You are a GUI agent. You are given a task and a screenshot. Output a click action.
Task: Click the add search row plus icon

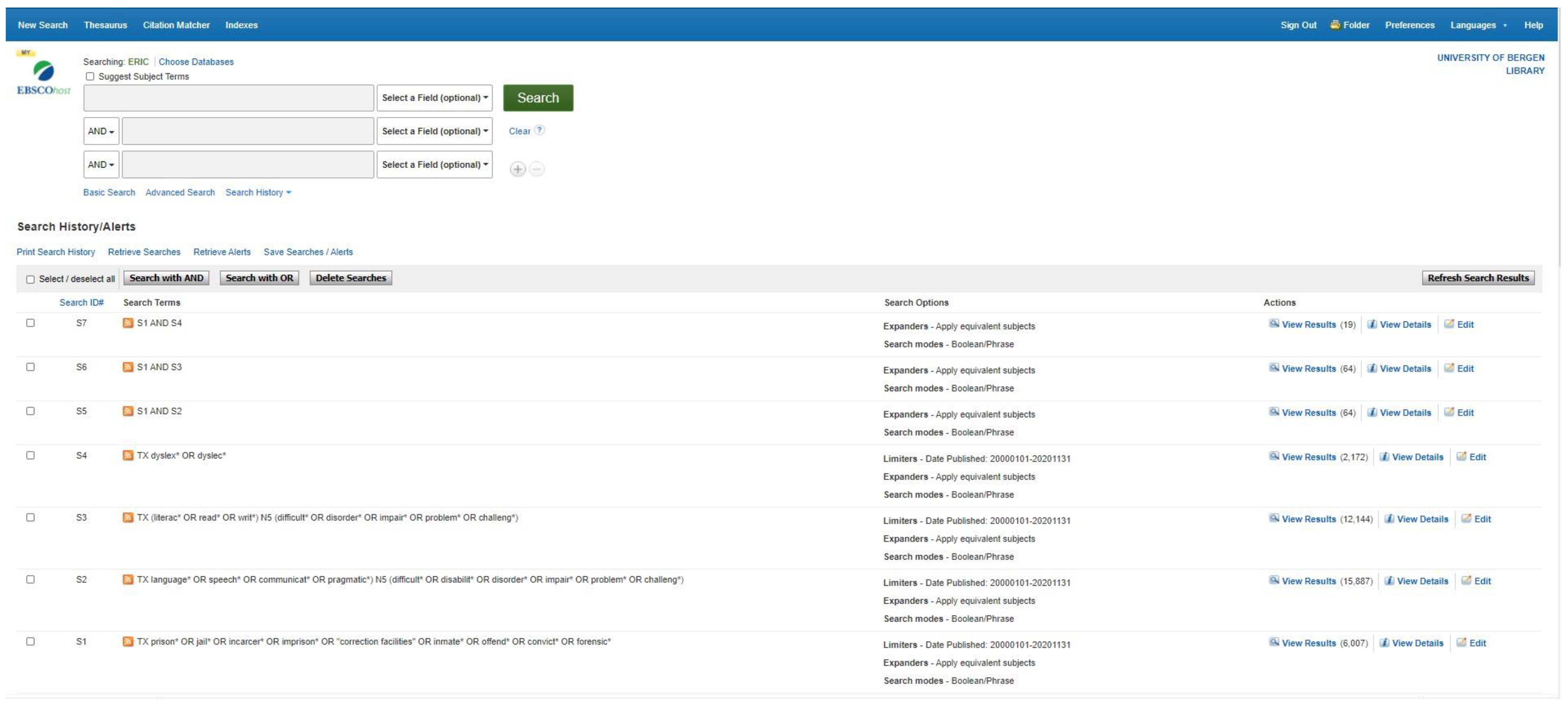[x=517, y=169]
